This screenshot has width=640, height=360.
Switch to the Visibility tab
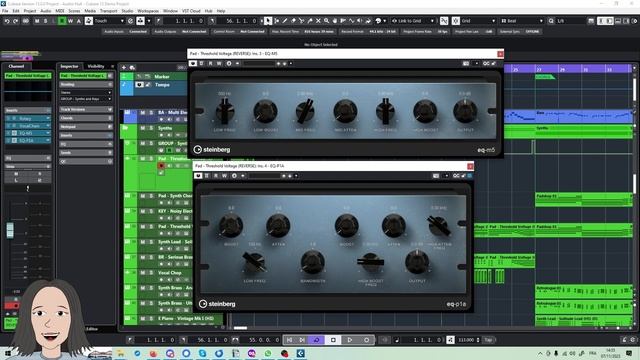(96, 66)
